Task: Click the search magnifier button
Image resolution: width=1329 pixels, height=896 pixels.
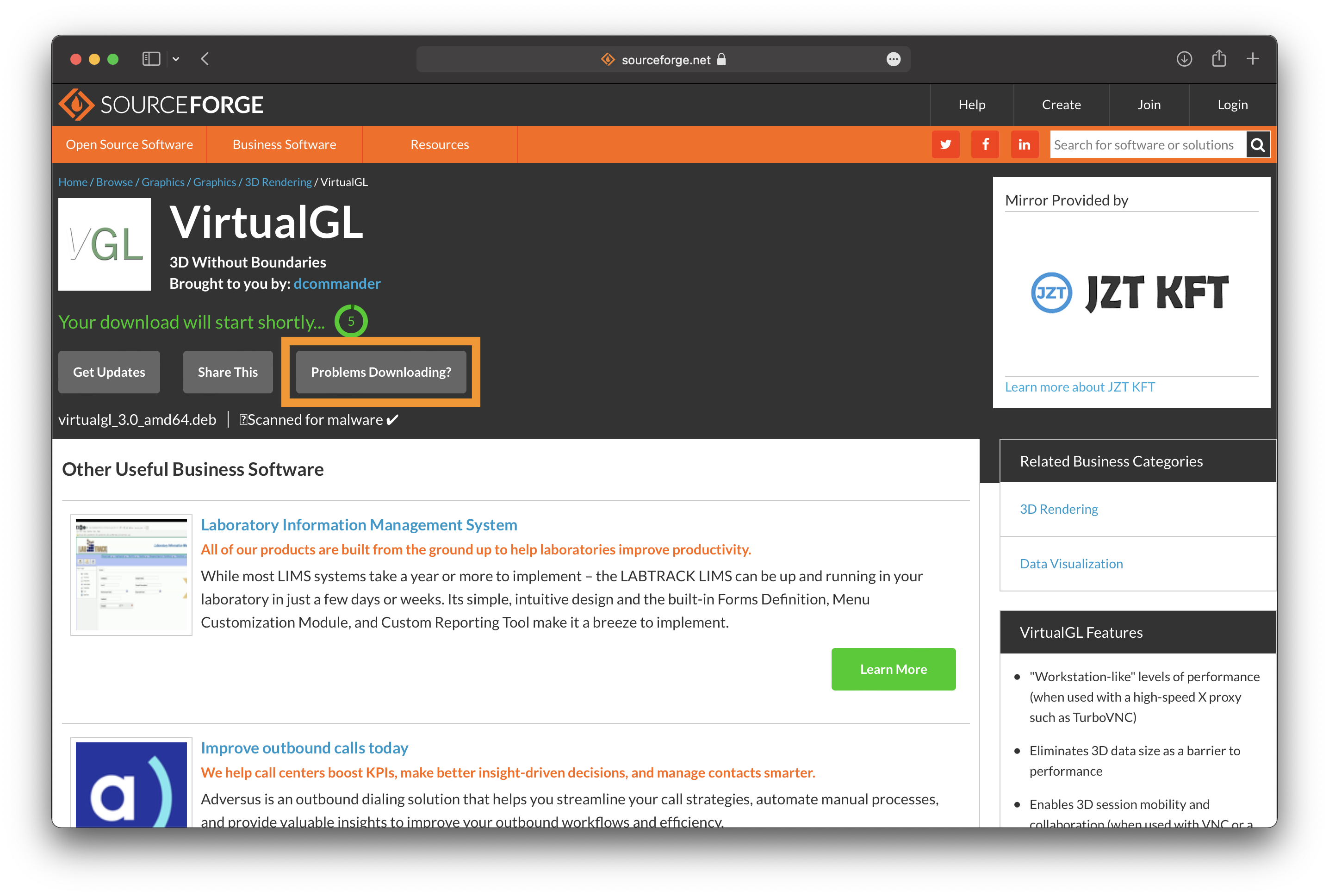Action: click(1258, 145)
